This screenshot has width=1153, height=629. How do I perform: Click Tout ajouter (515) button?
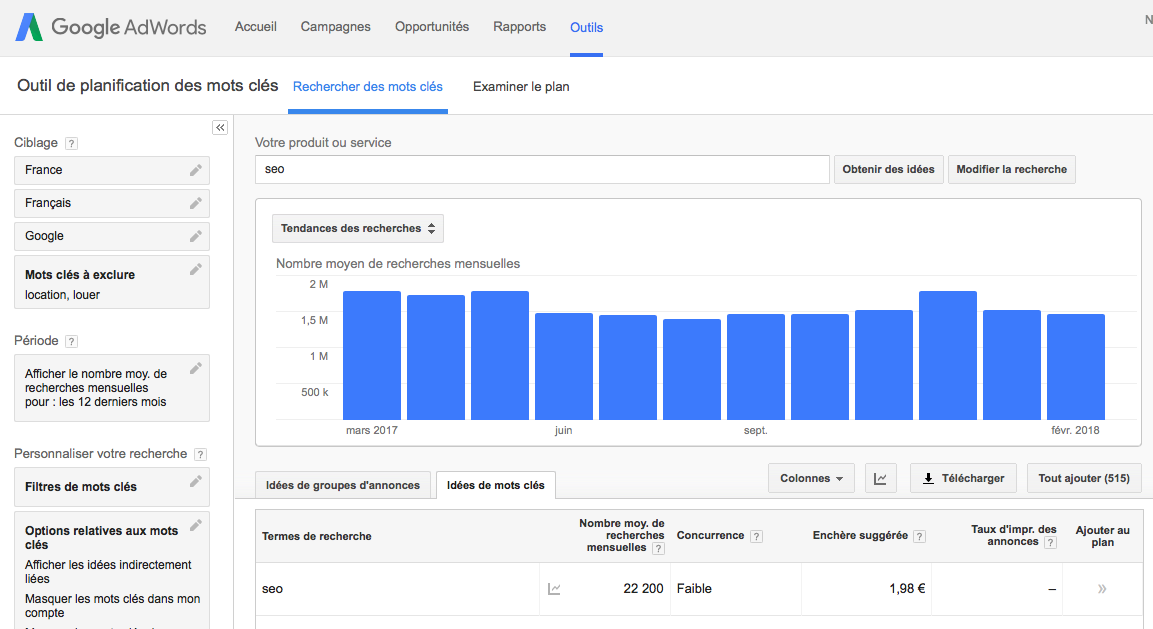pos(1084,478)
